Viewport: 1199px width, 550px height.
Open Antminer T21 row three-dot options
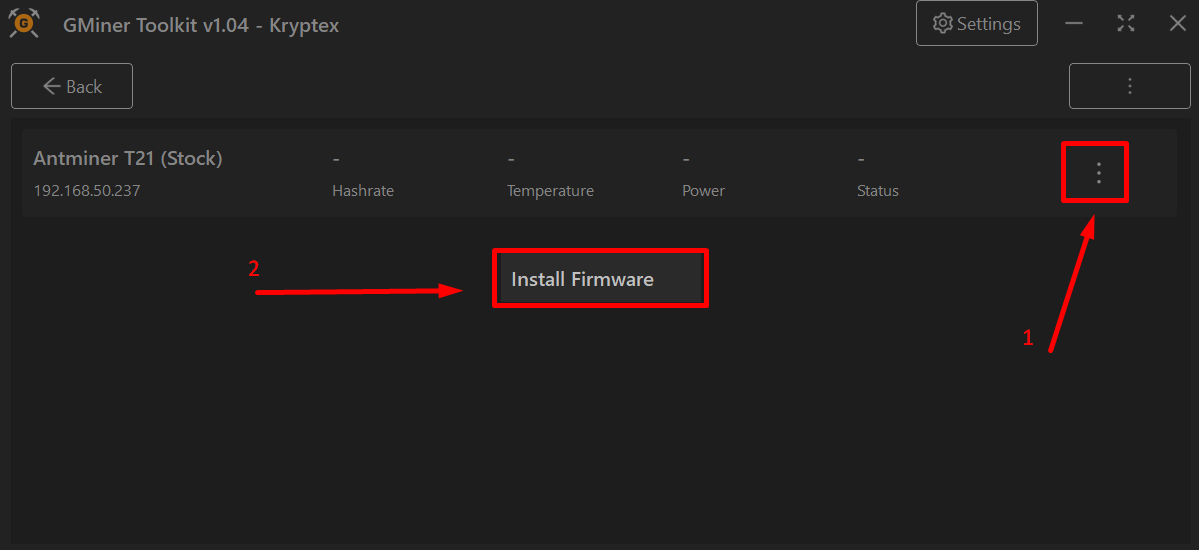tap(1098, 173)
